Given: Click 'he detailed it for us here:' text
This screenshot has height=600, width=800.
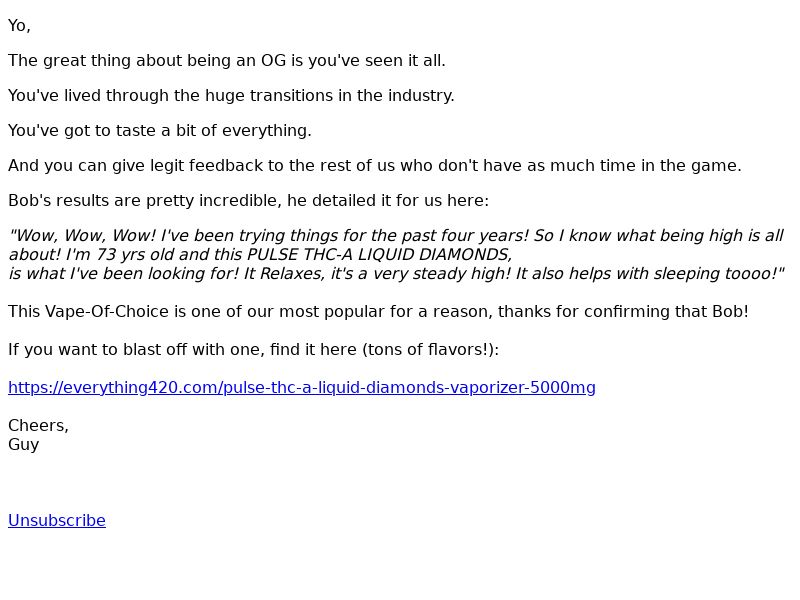Looking at the screenshot, I should (x=388, y=201).
